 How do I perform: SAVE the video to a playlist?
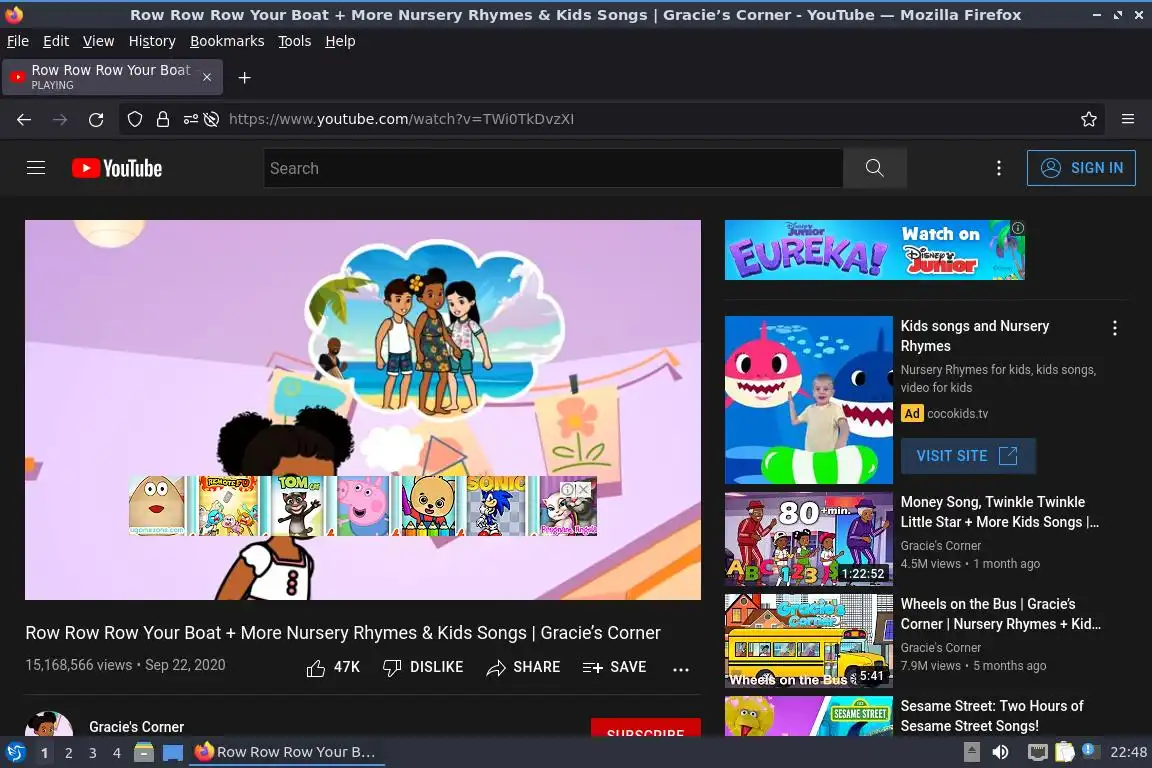click(614, 667)
